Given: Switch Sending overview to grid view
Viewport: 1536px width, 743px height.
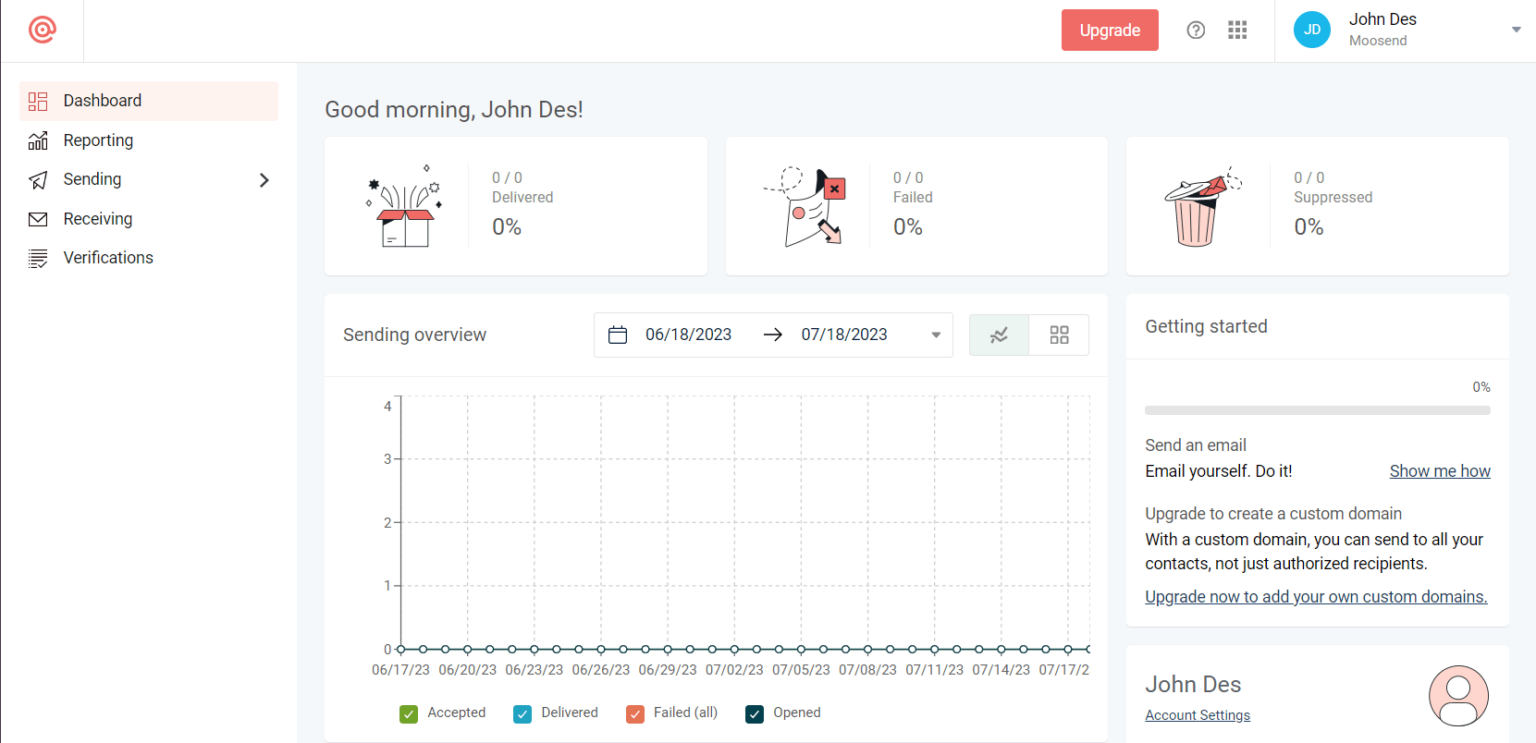Looking at the screenshot, I should pyautogui.click(x=1059, y=335).
